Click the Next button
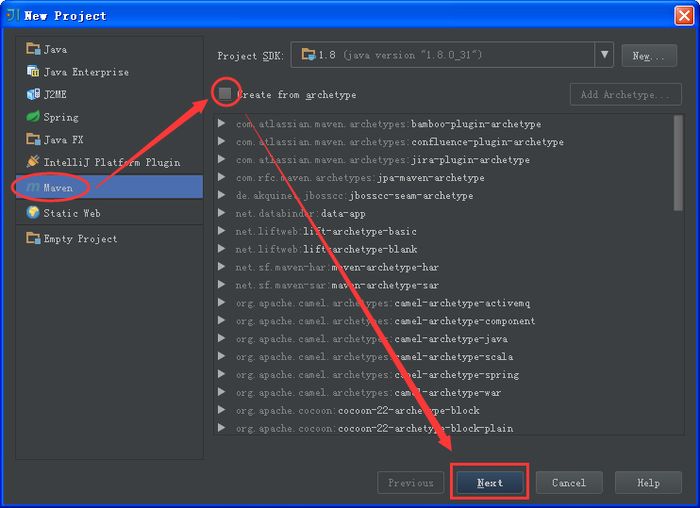This screenshot has height=508, width=700. [x=490, y=483]
